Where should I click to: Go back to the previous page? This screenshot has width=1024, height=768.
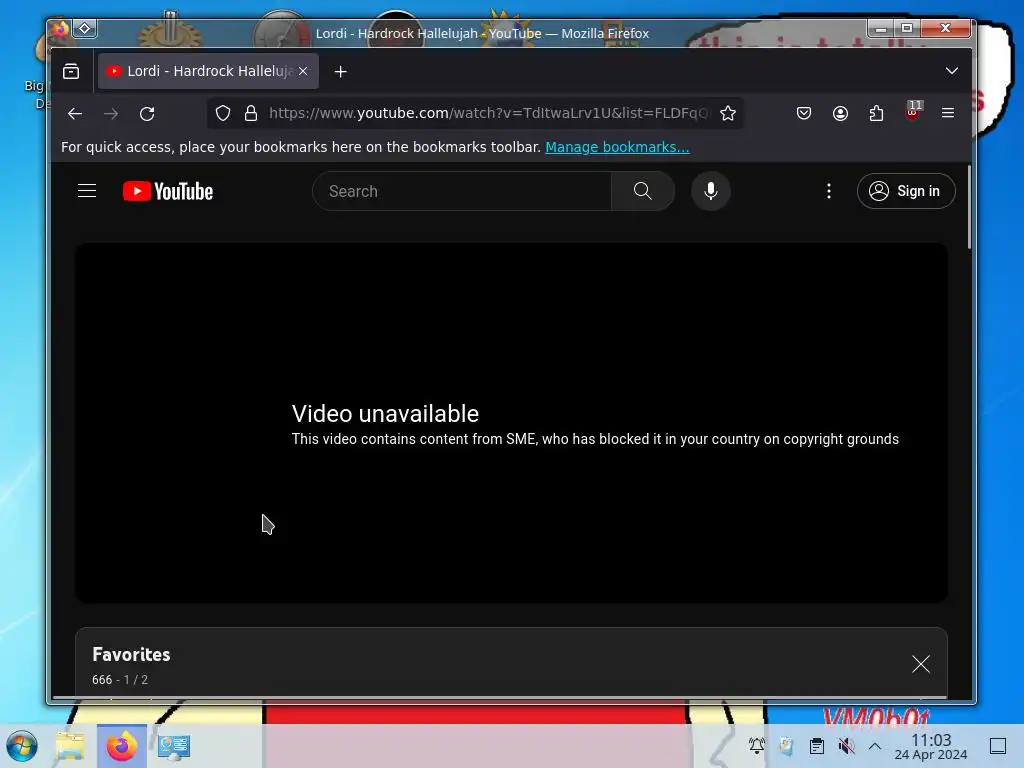coord(74,114)
